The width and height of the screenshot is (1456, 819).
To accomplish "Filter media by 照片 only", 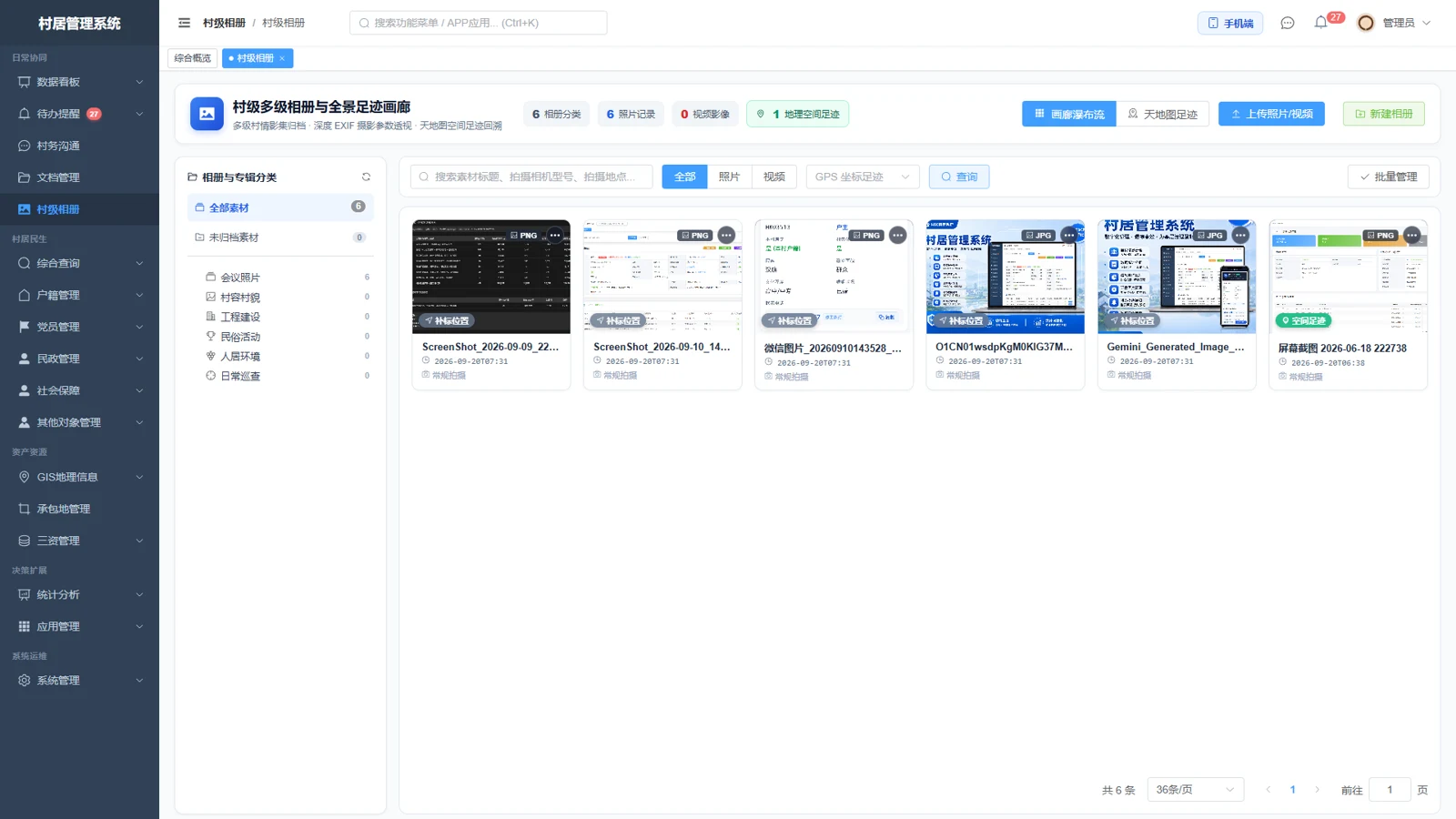I will pyautogui.click(x=729, y=177).
